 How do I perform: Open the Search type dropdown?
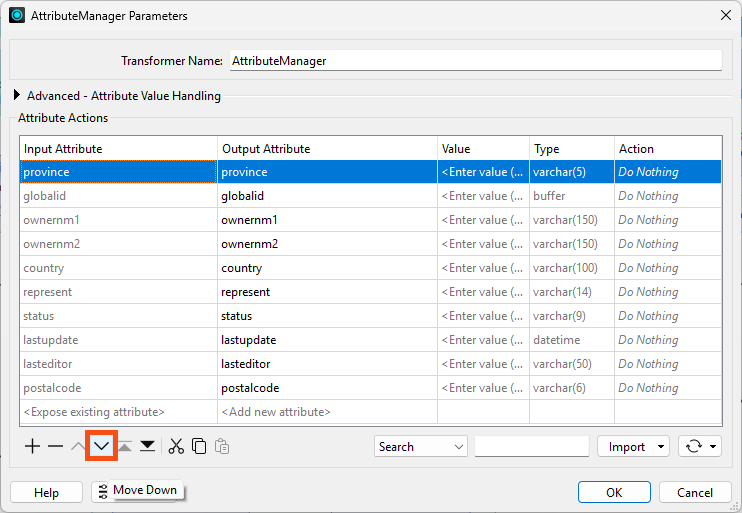[421, 447]
